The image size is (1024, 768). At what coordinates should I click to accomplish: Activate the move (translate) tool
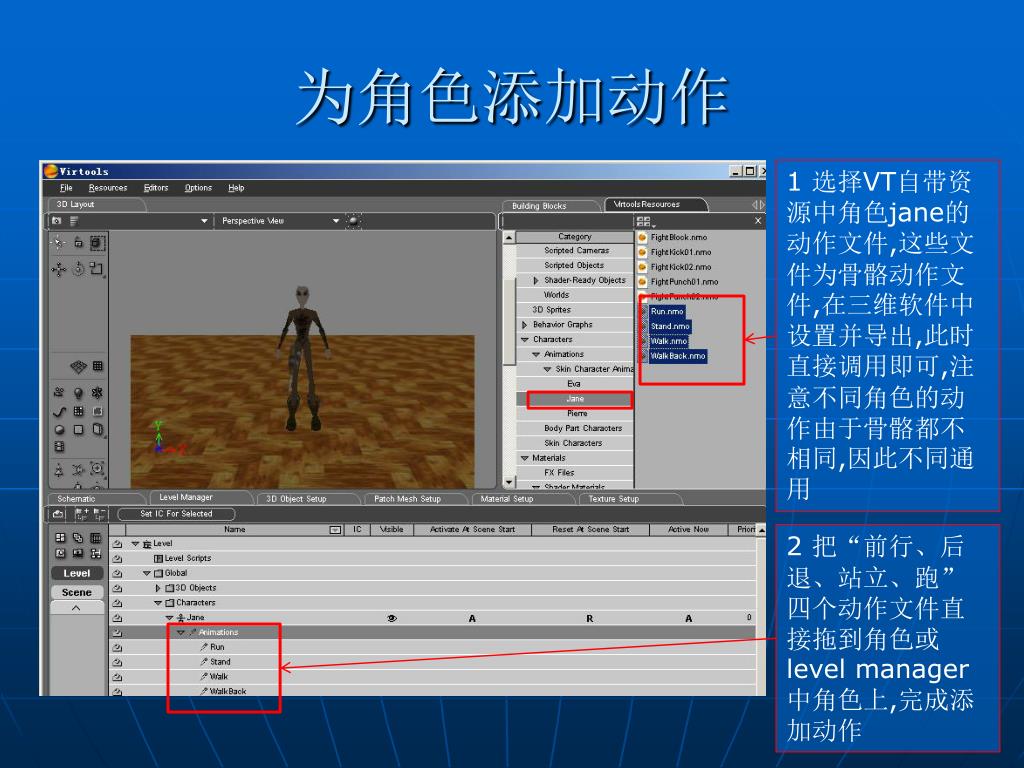(59, 269)
